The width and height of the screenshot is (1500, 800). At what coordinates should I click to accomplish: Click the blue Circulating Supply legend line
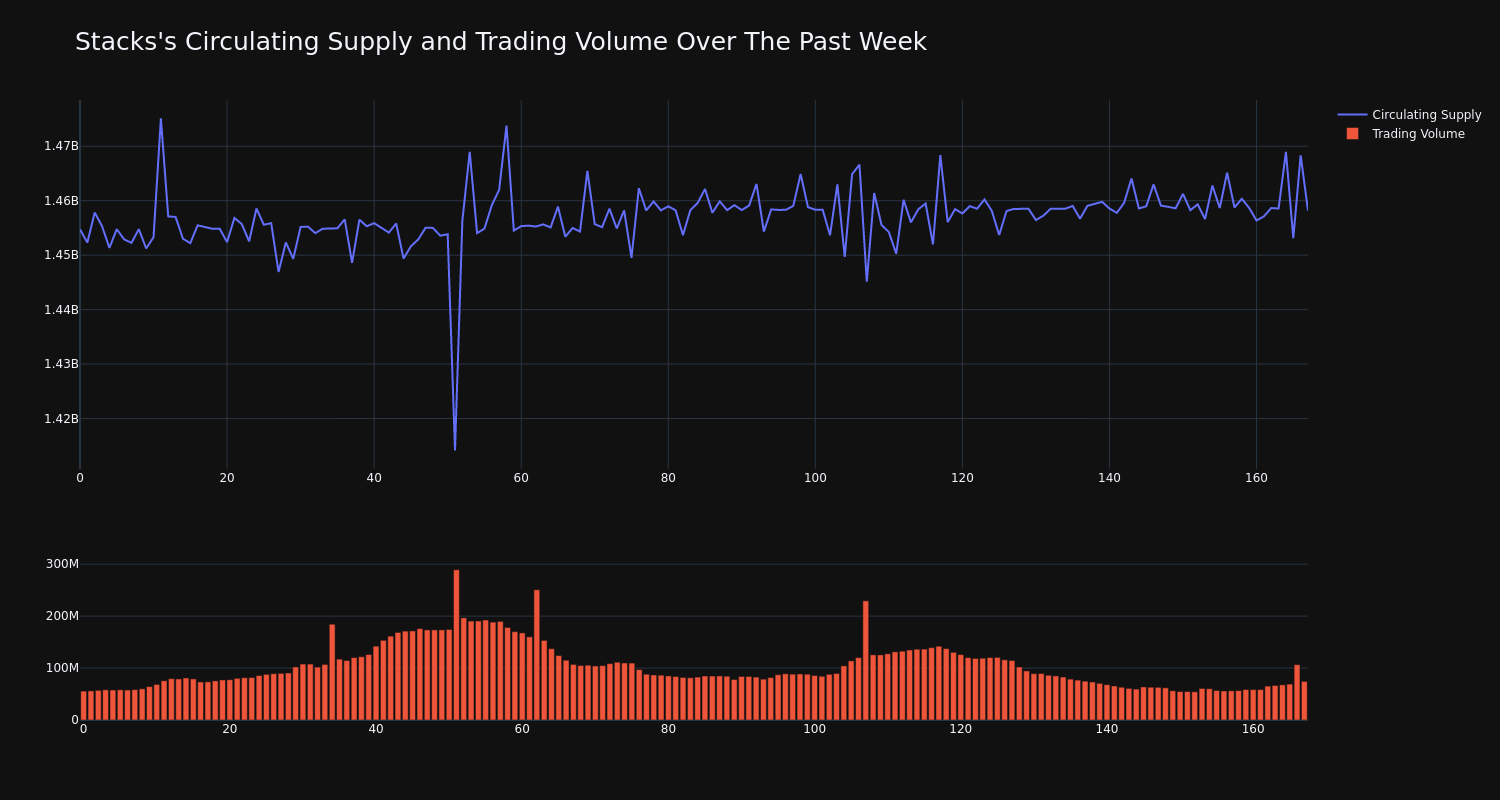click(1352, 115)
